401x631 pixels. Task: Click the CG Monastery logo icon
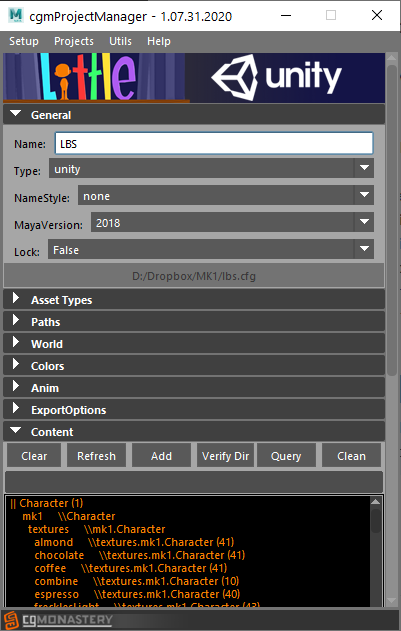(x=10, y=620)
